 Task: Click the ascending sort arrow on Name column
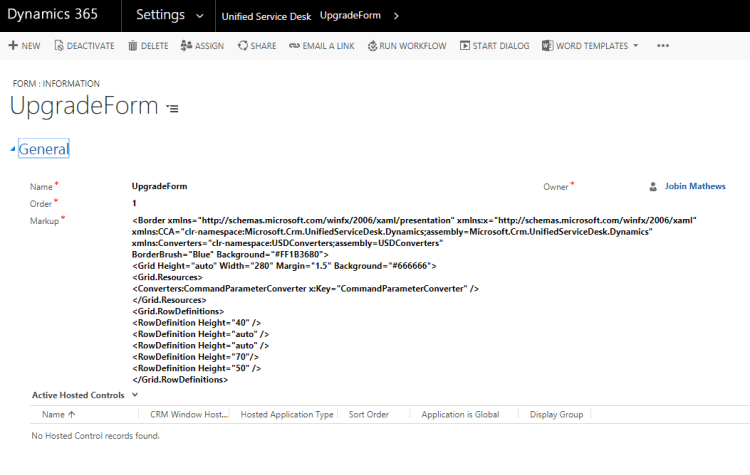coord(72,415)
